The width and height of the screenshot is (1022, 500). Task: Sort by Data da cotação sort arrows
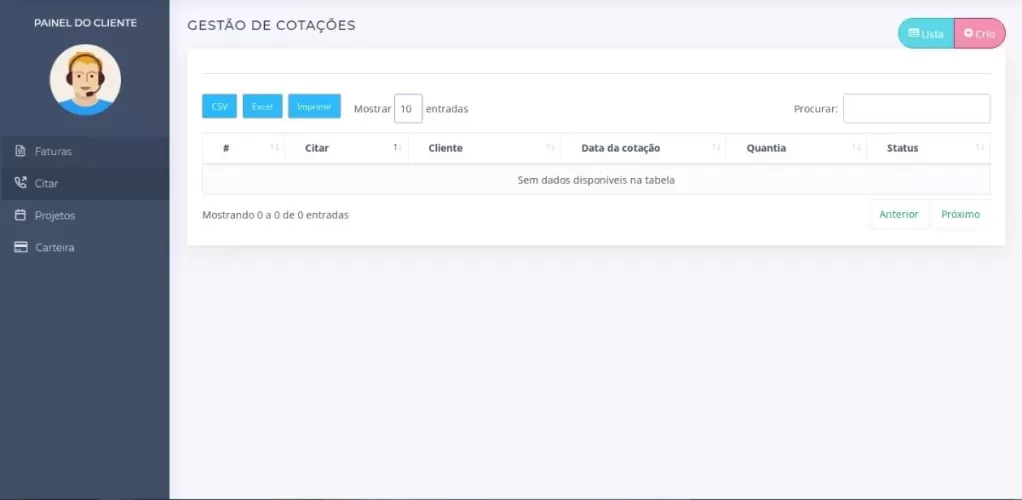coord(716,148)
